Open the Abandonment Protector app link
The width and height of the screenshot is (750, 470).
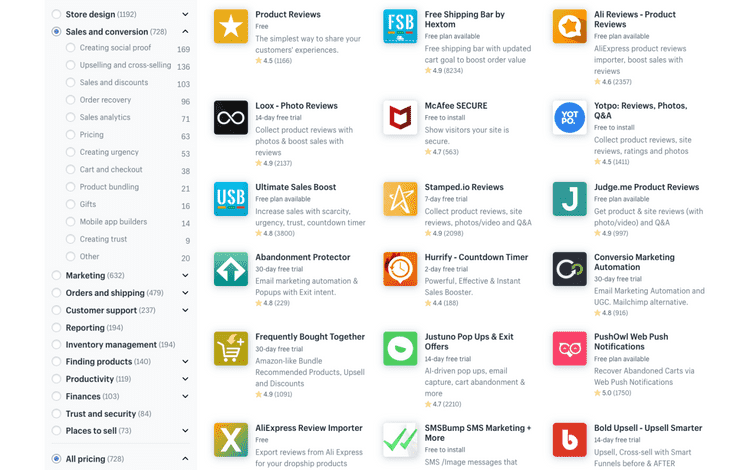coord(302,257)
